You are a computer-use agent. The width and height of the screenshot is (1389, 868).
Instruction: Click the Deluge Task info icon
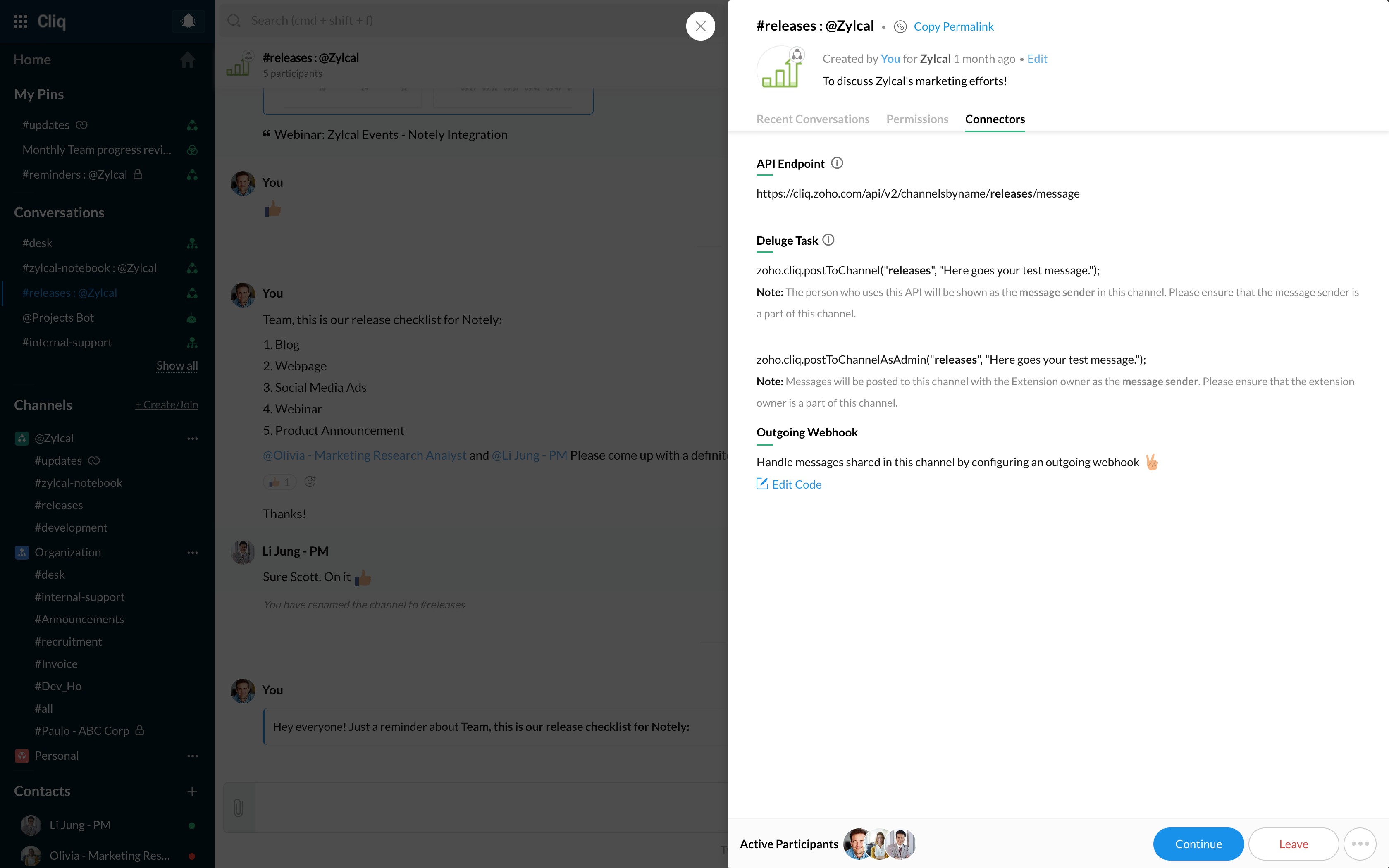828,240
